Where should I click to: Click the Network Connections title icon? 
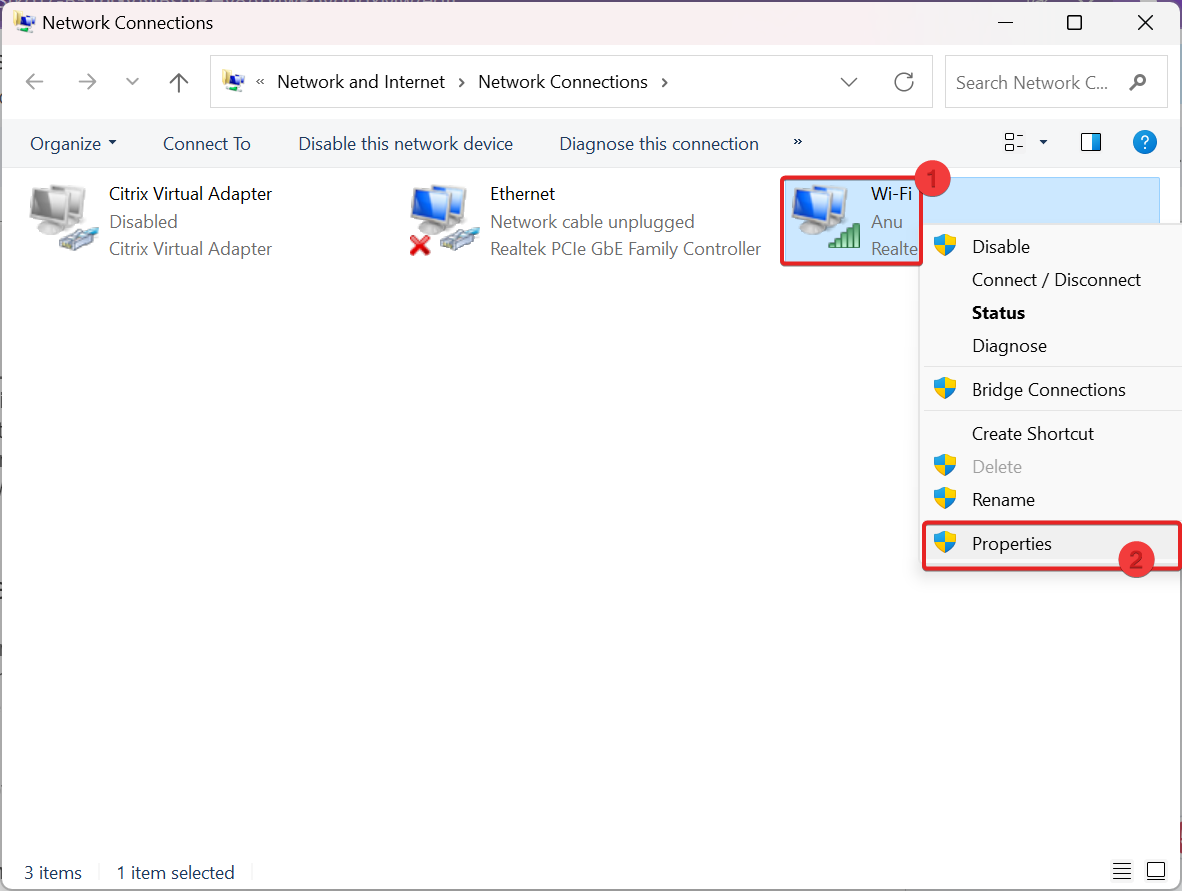point(24,23)
